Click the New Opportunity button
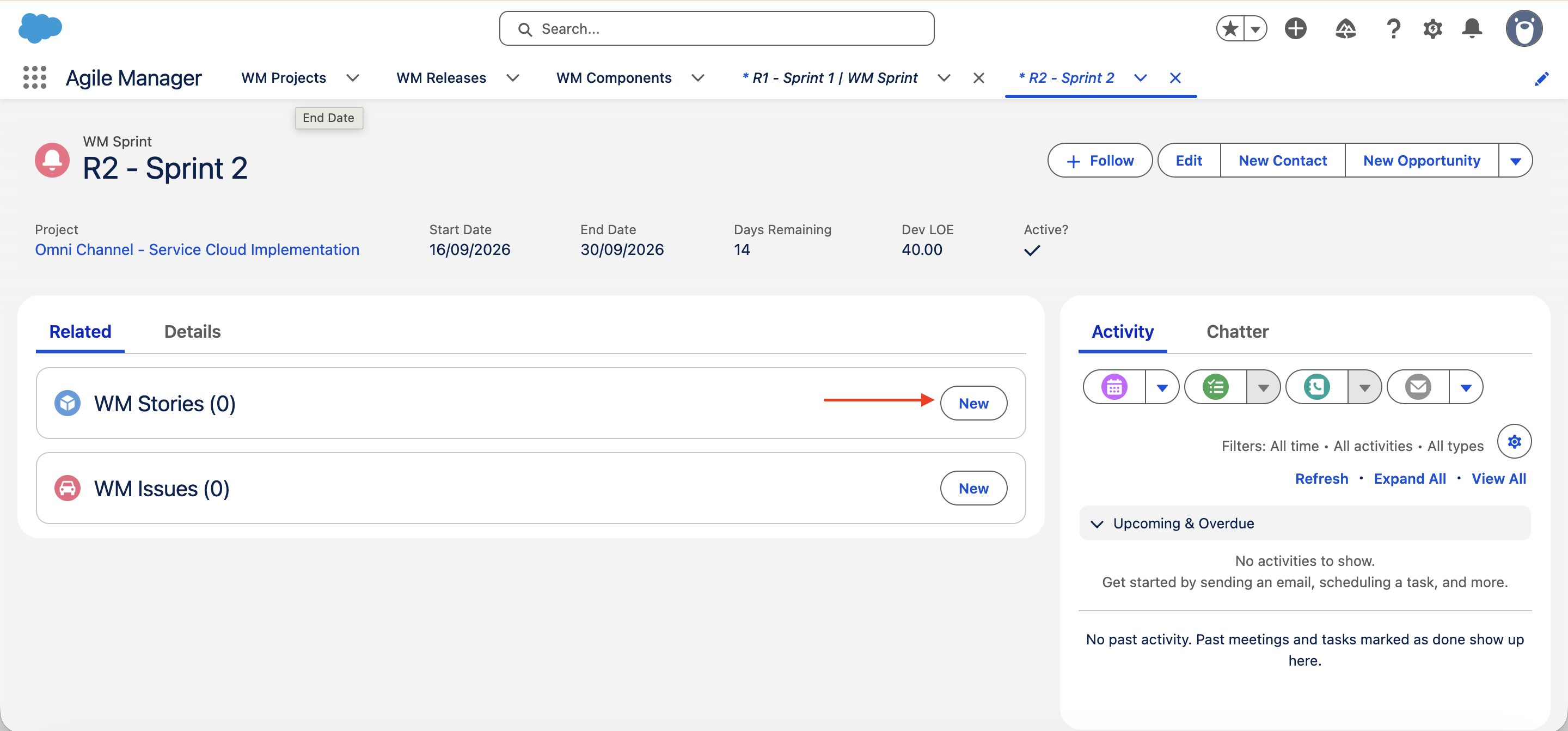1568x731 pixels. pos(1422,161)
